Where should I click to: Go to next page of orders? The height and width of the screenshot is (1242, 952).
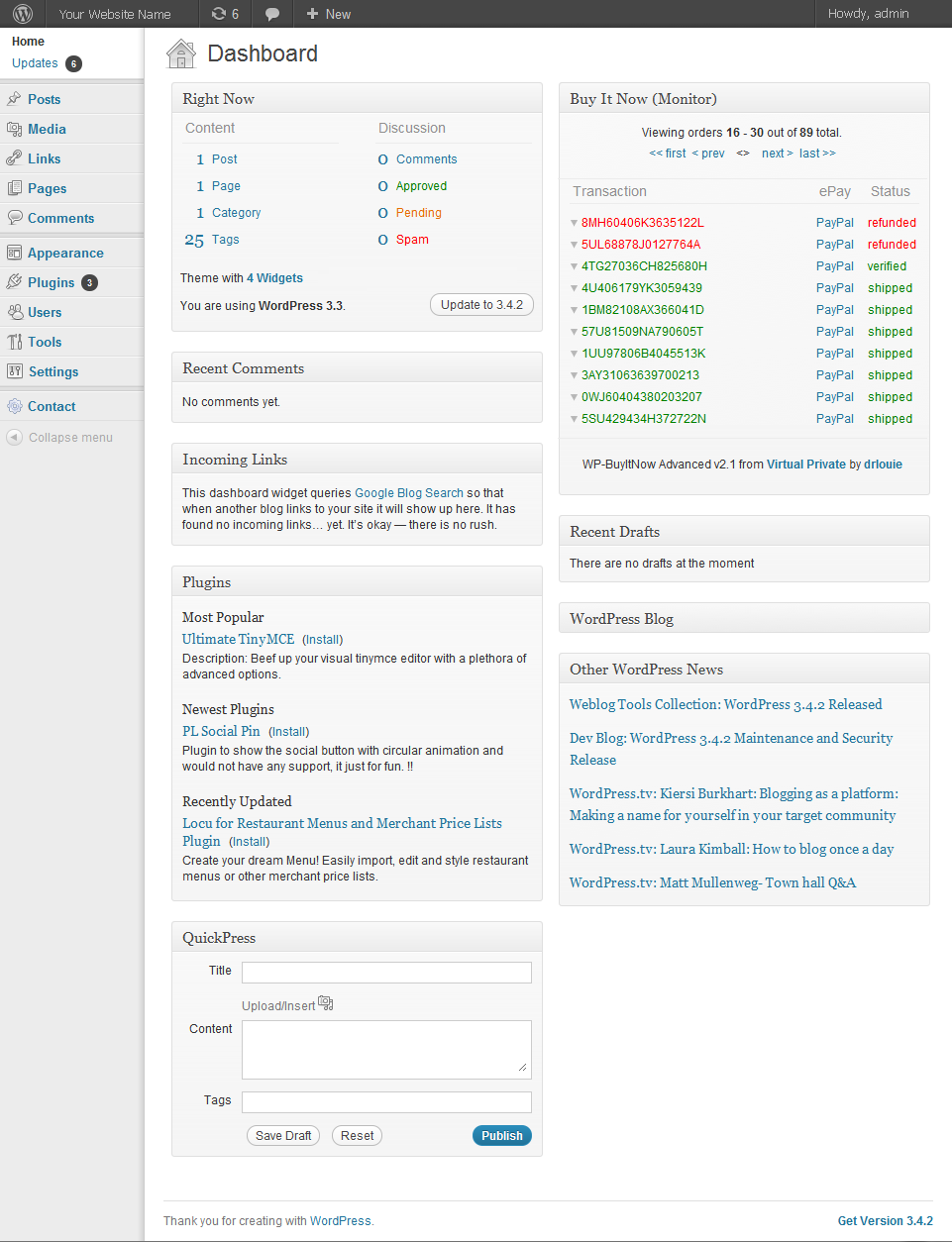click(778, 154)
